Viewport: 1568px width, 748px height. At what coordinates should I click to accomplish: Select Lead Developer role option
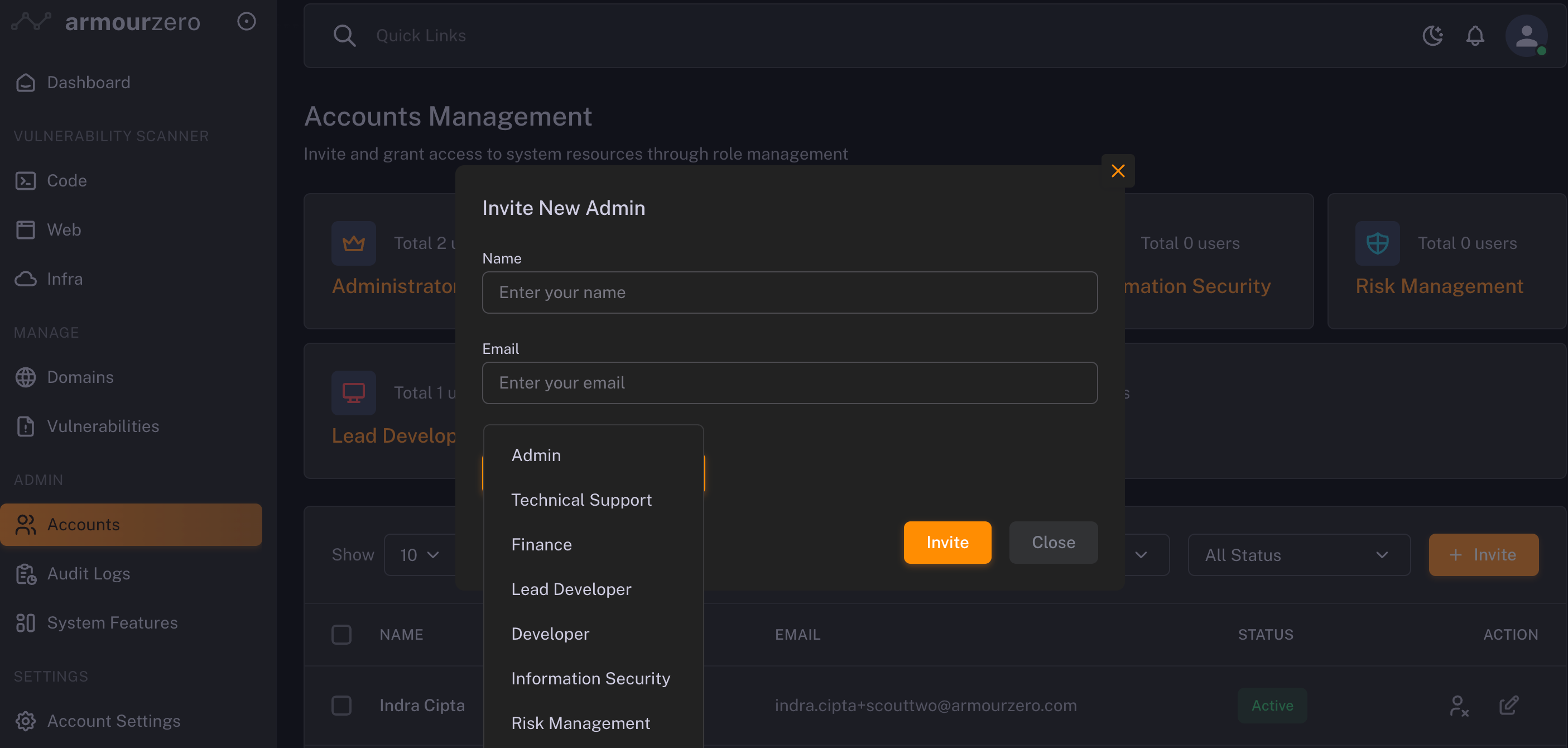click(x=571, y=589)
